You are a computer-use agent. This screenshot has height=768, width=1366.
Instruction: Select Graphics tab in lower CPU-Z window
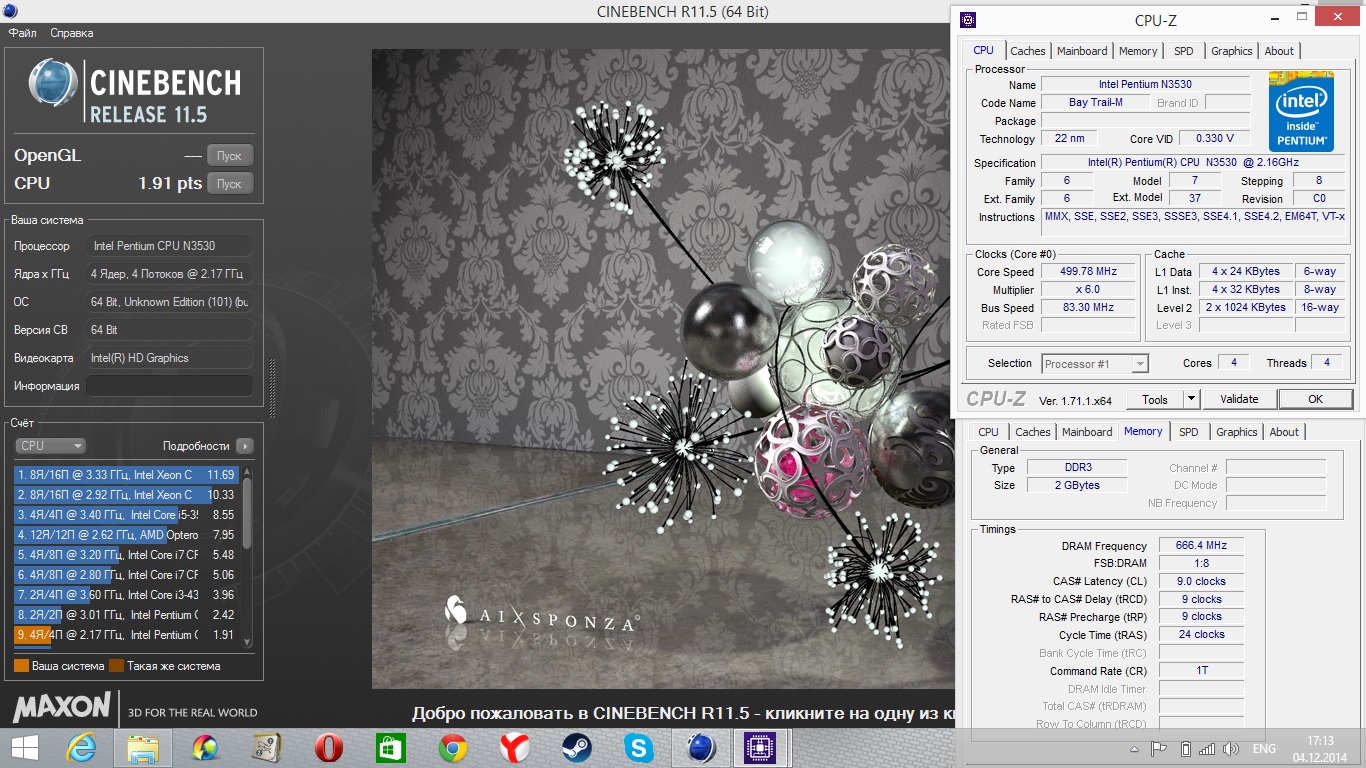tap(1236, 432)
